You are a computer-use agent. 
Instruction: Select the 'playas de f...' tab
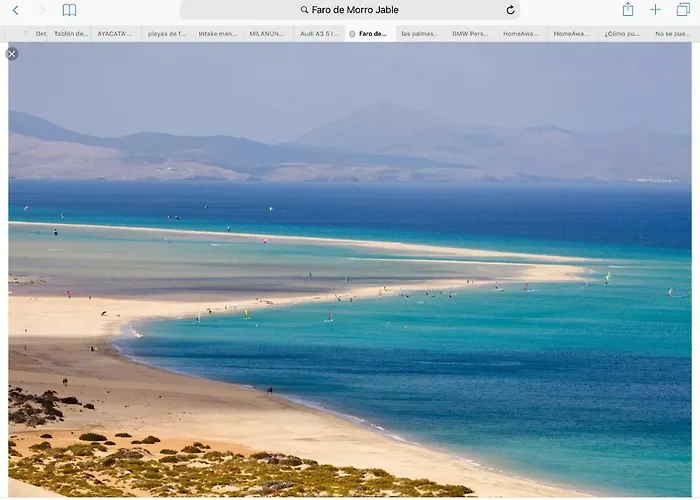[x=167, y=33]
